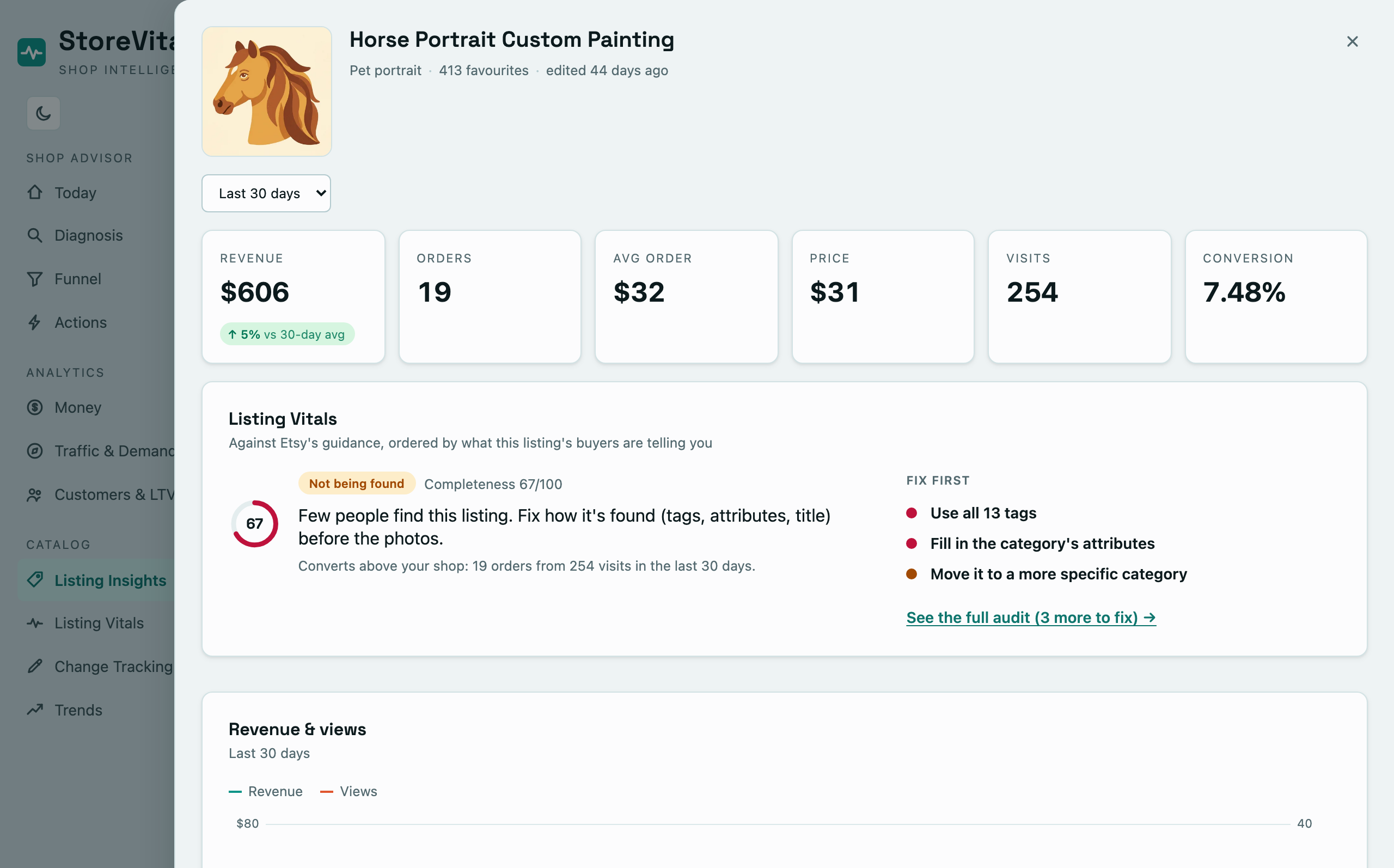Click the Money dollar coin icon
This screenshot has height=868, width=1394.
pyautogui.click(x=35, y=408)
